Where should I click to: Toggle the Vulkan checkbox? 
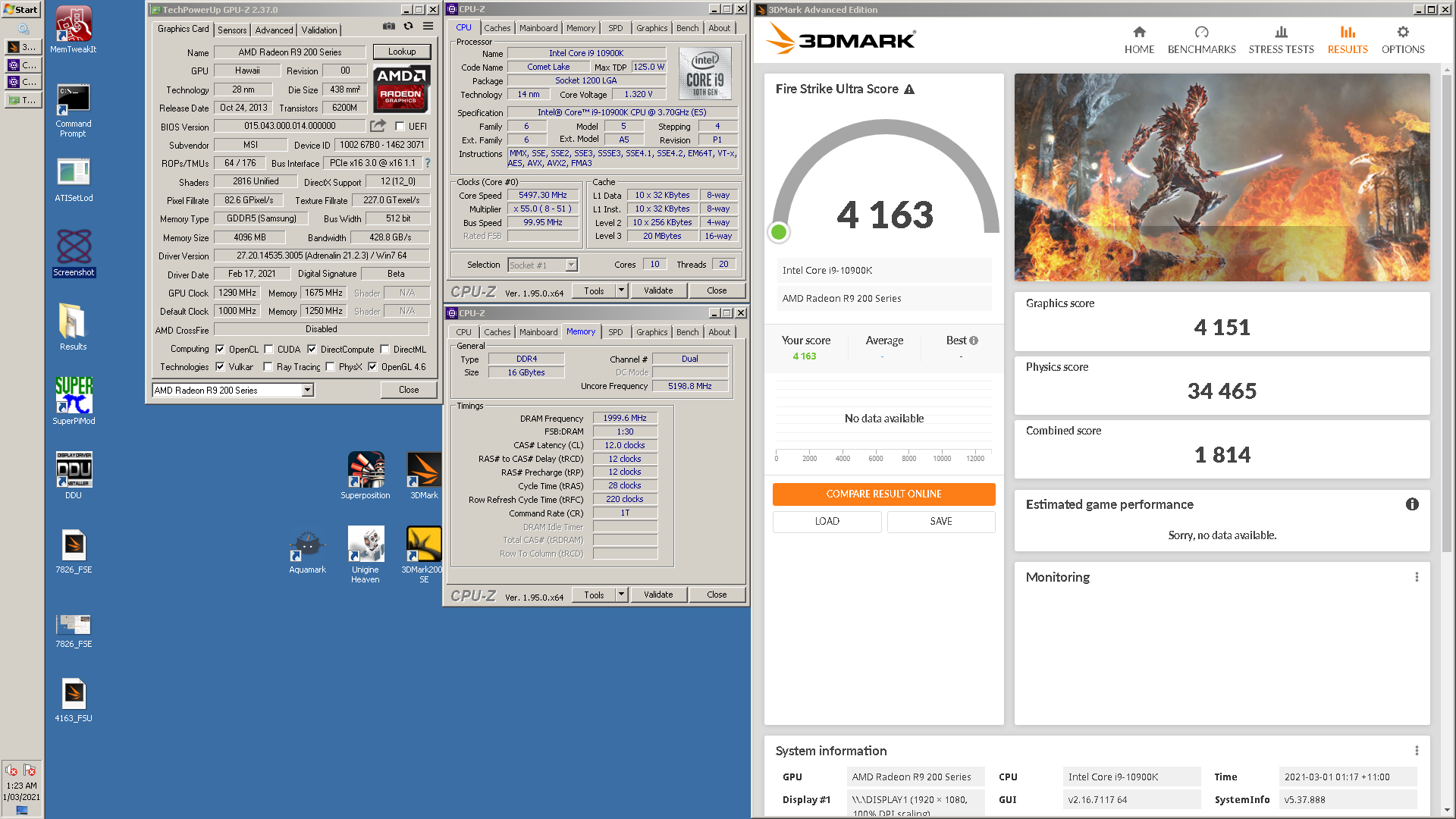point(220,367)
